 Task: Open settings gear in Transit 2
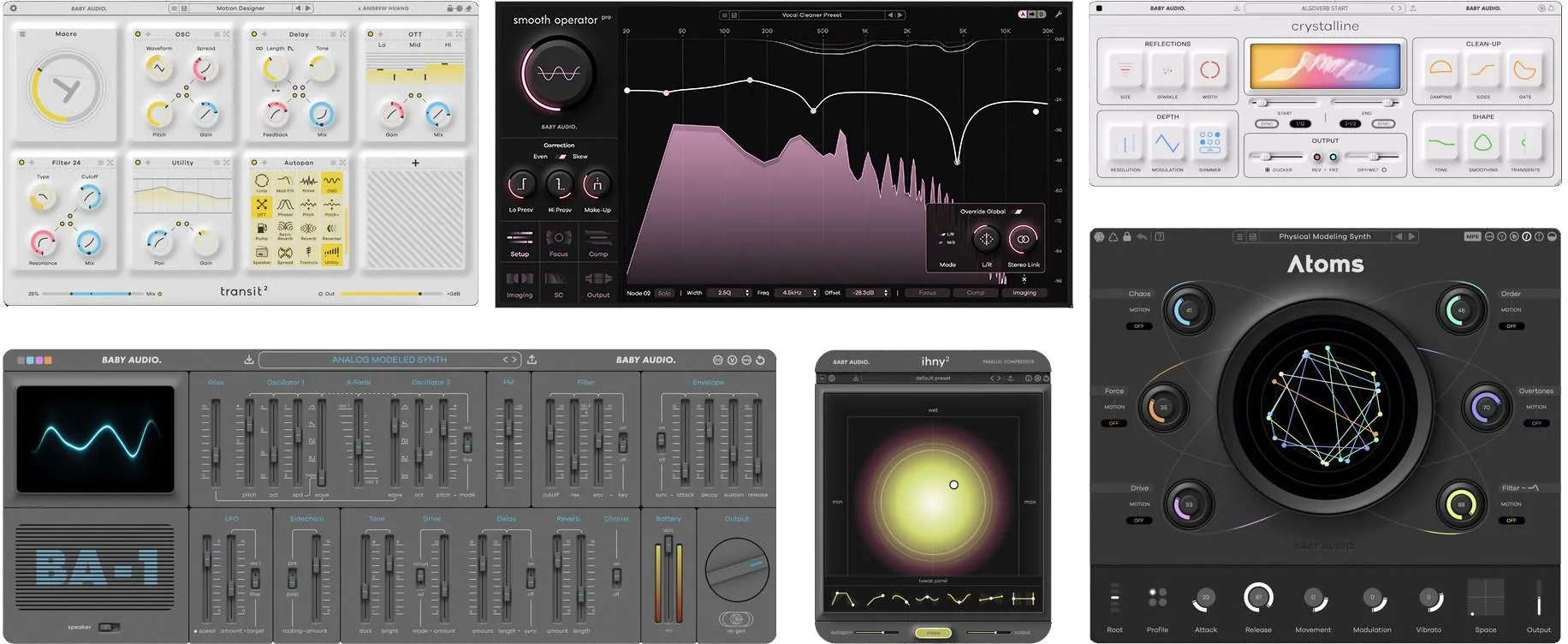tap(13, 9)
